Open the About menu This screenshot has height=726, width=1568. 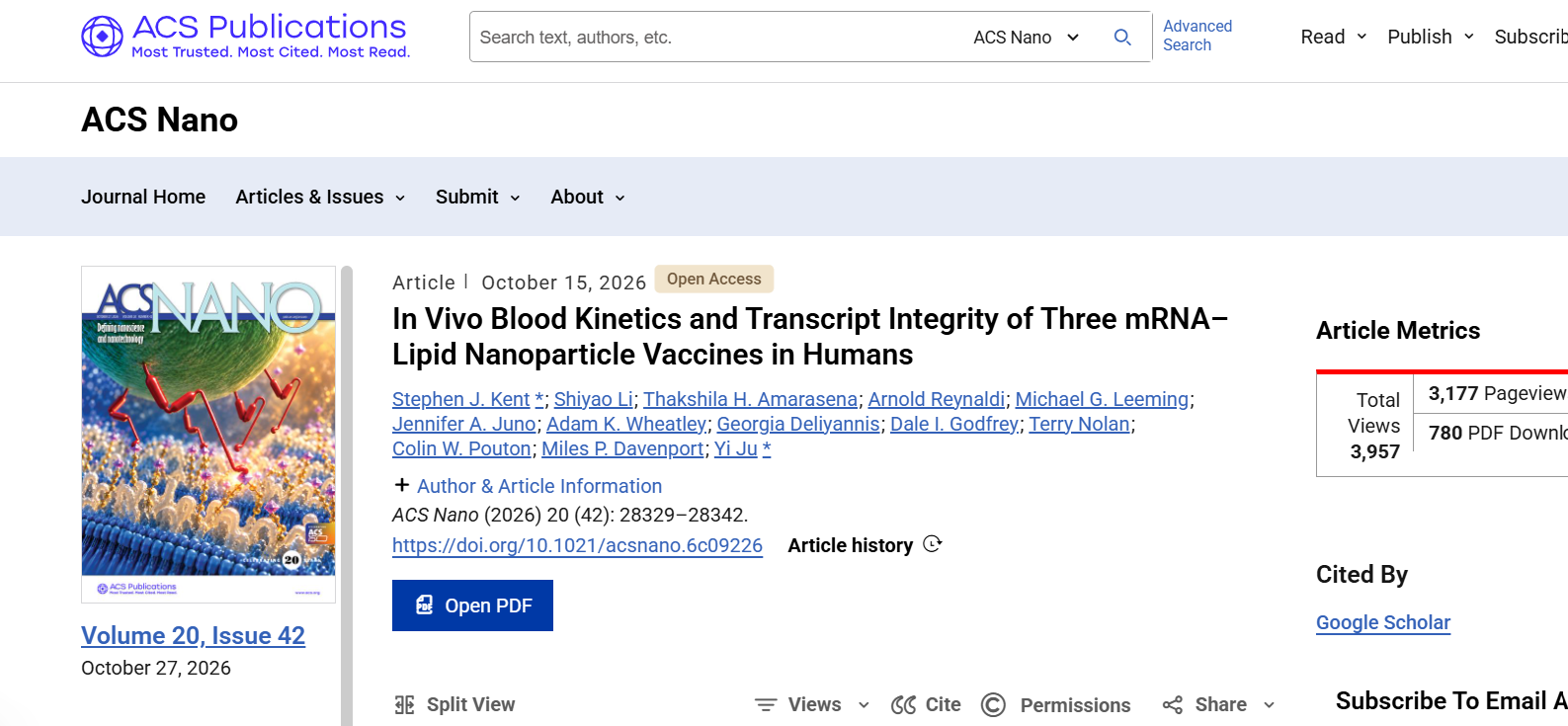coord(588,197)
